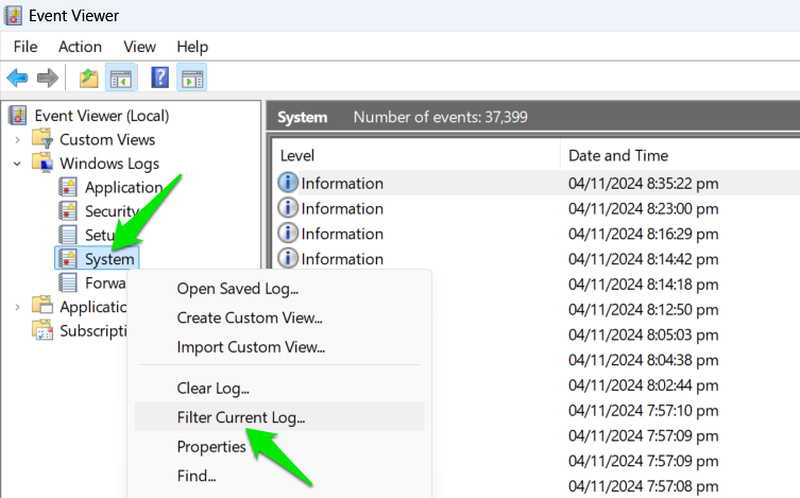Choose Properties from context menu
The height and width of the screenshot is (498, 800).
coord(279,446)
